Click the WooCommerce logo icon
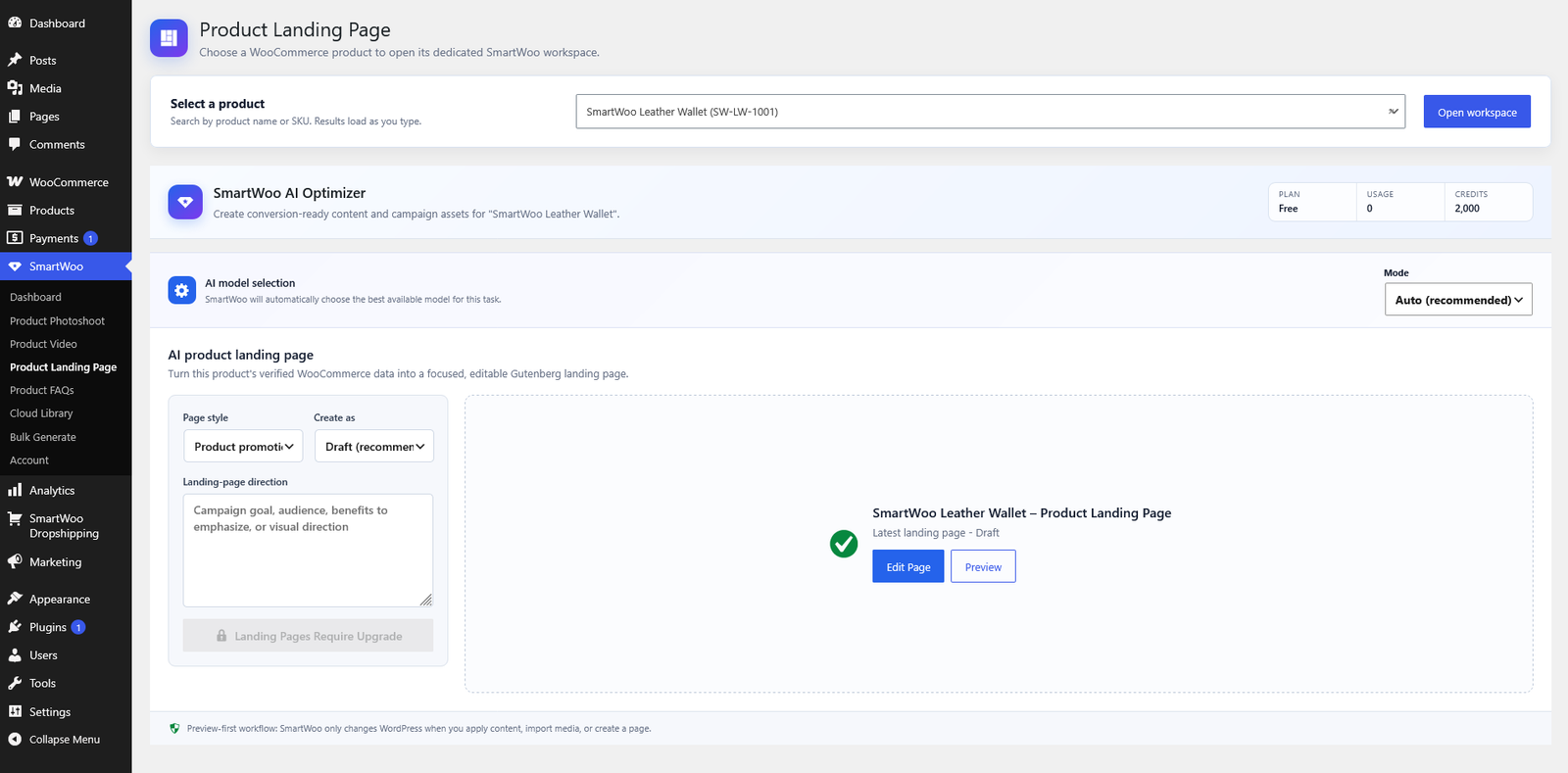 (x=15, y=182)
